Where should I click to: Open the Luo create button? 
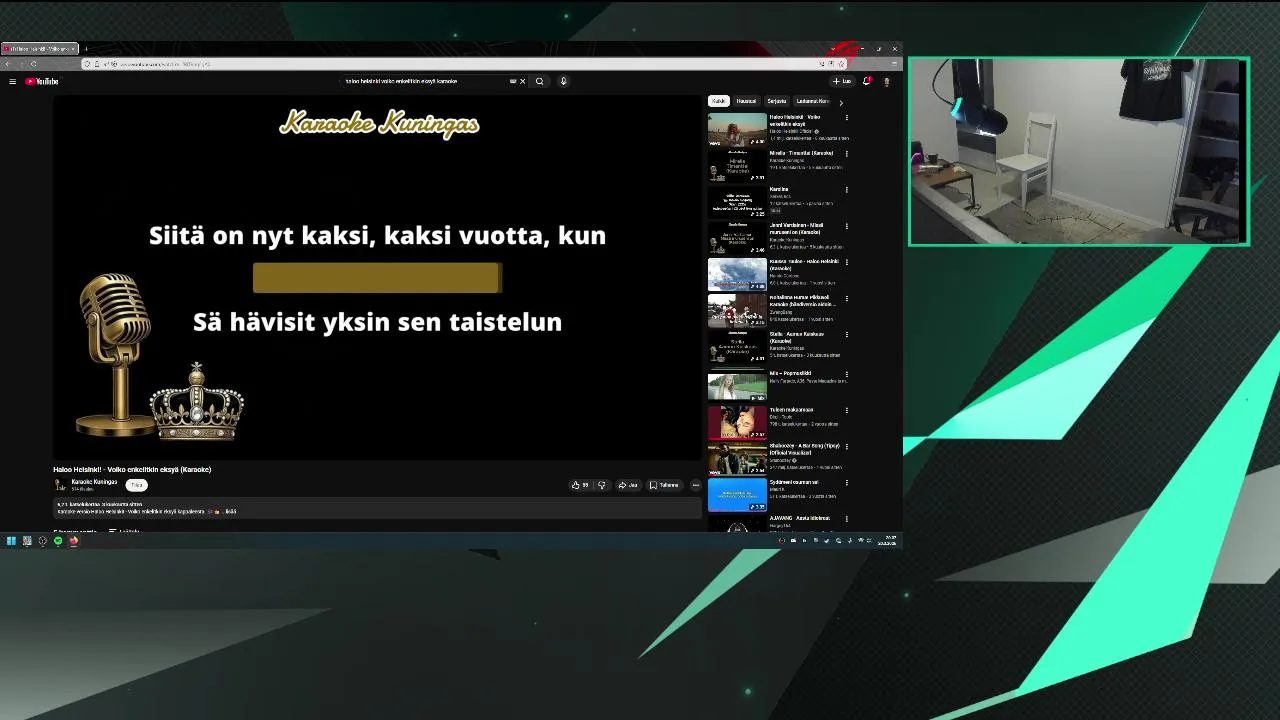pyautogui.click(x=842, y=81)
